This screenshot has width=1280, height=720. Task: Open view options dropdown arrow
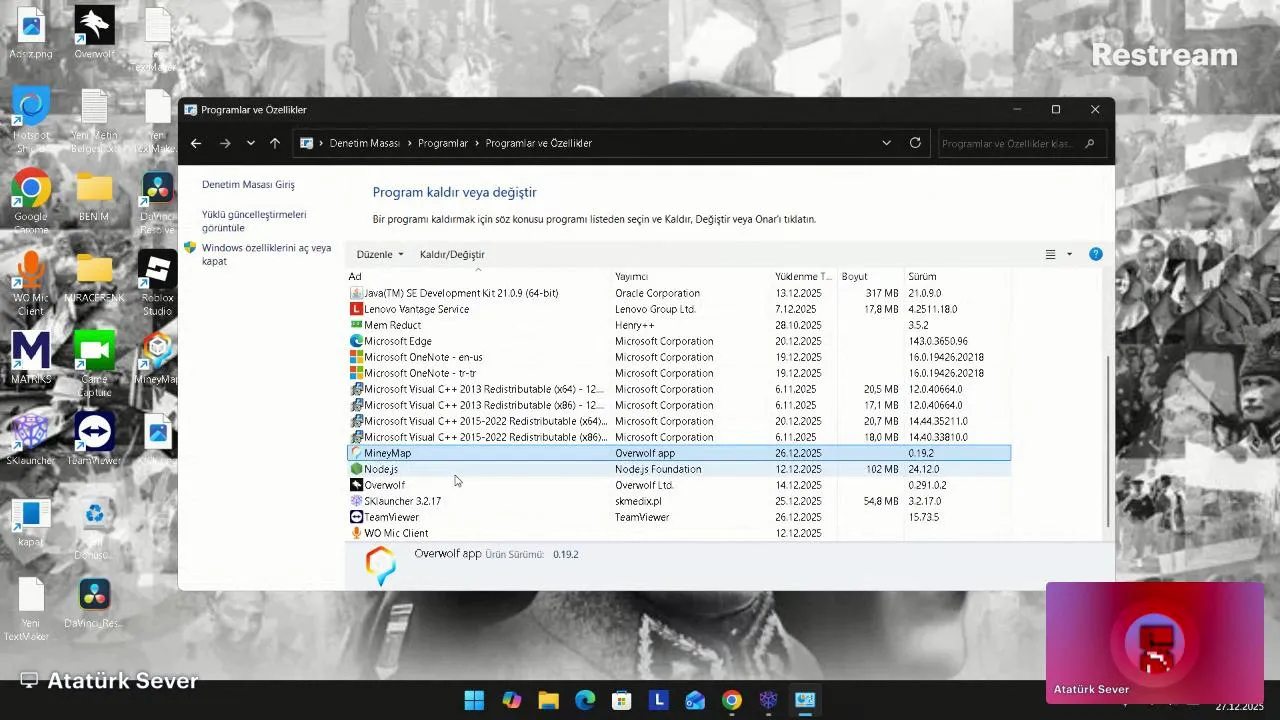pyautogui.click(x=1069, y=254)
